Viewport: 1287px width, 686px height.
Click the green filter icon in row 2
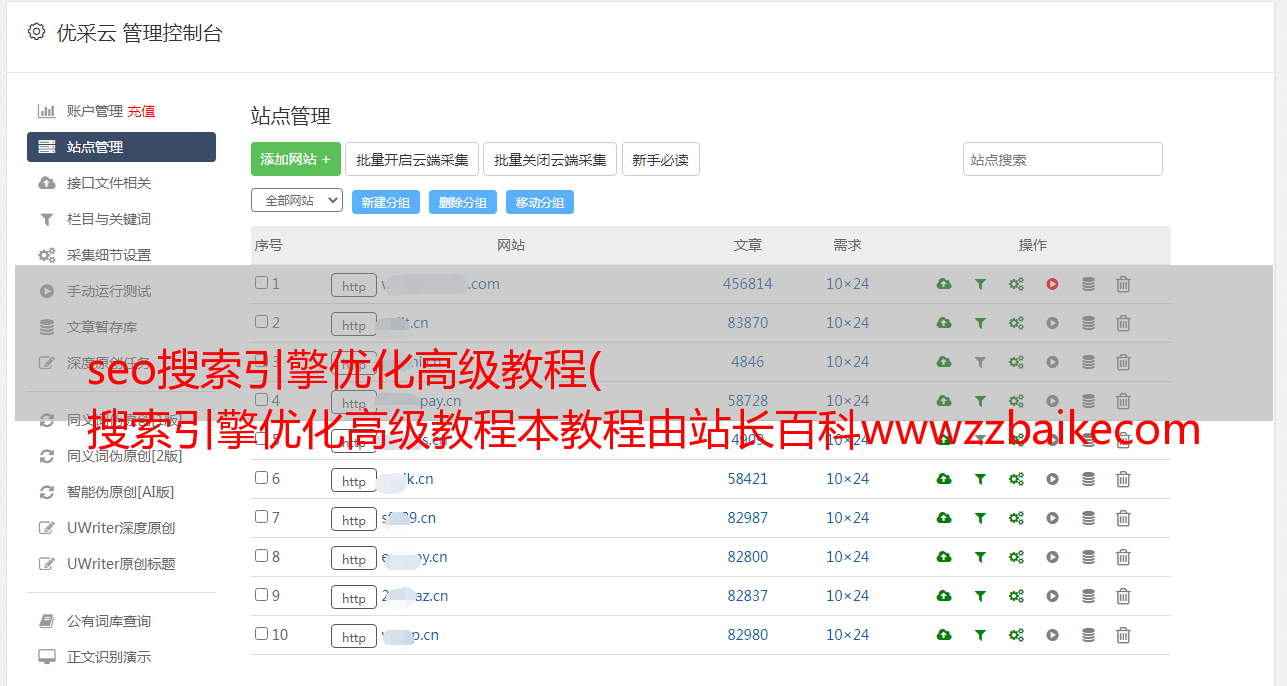click(x=980, y=323)
